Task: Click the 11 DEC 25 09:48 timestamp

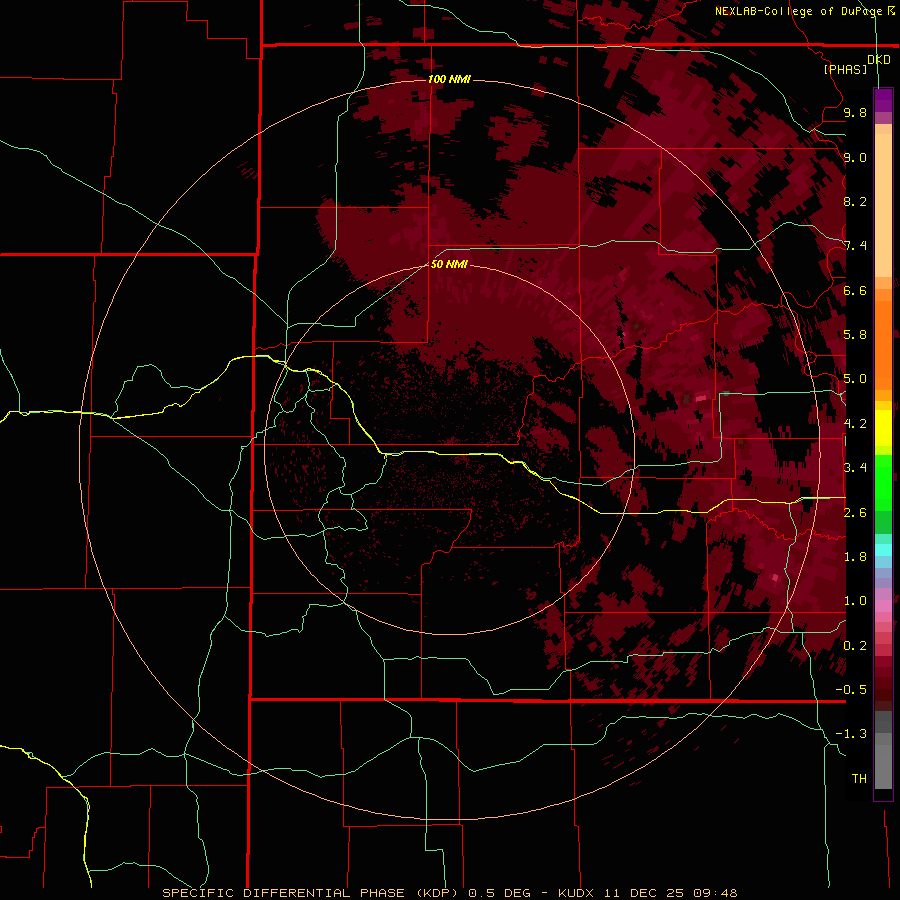Action: 670,893
